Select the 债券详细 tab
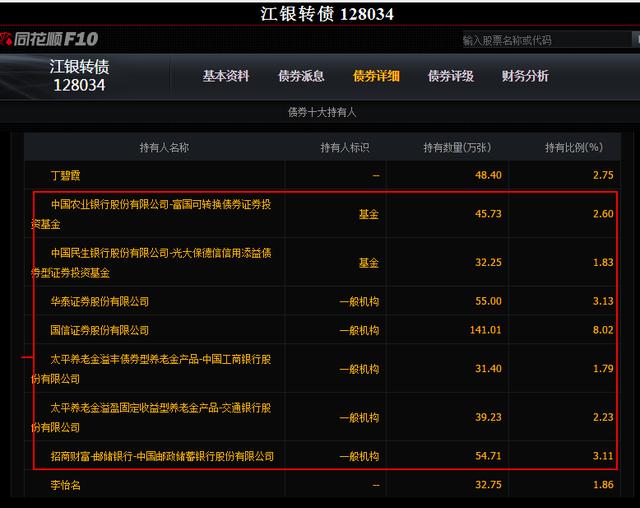This screenshot has height=508, width=640. [376, 76]
